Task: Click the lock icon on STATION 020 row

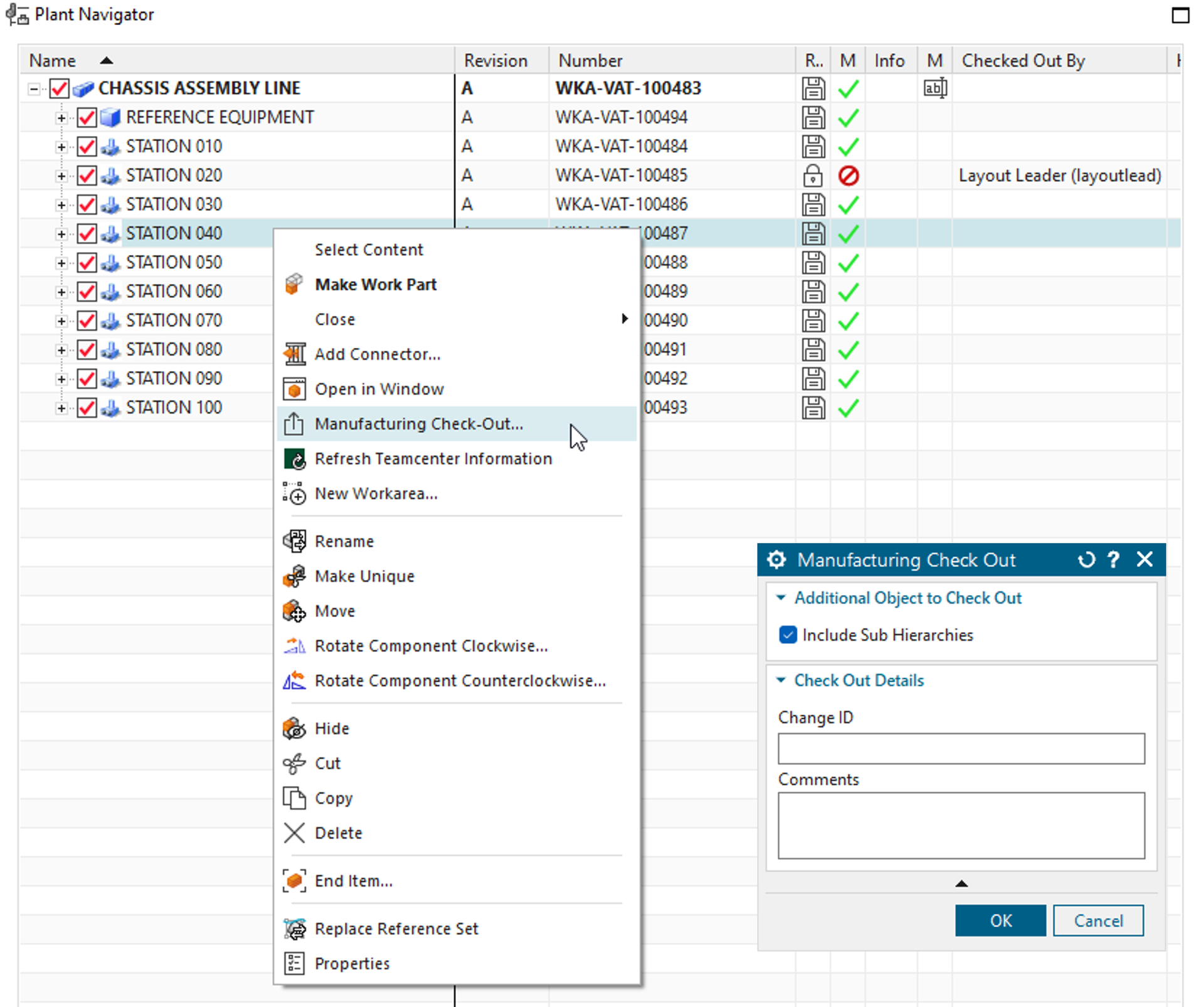Action: pos(813,176)
